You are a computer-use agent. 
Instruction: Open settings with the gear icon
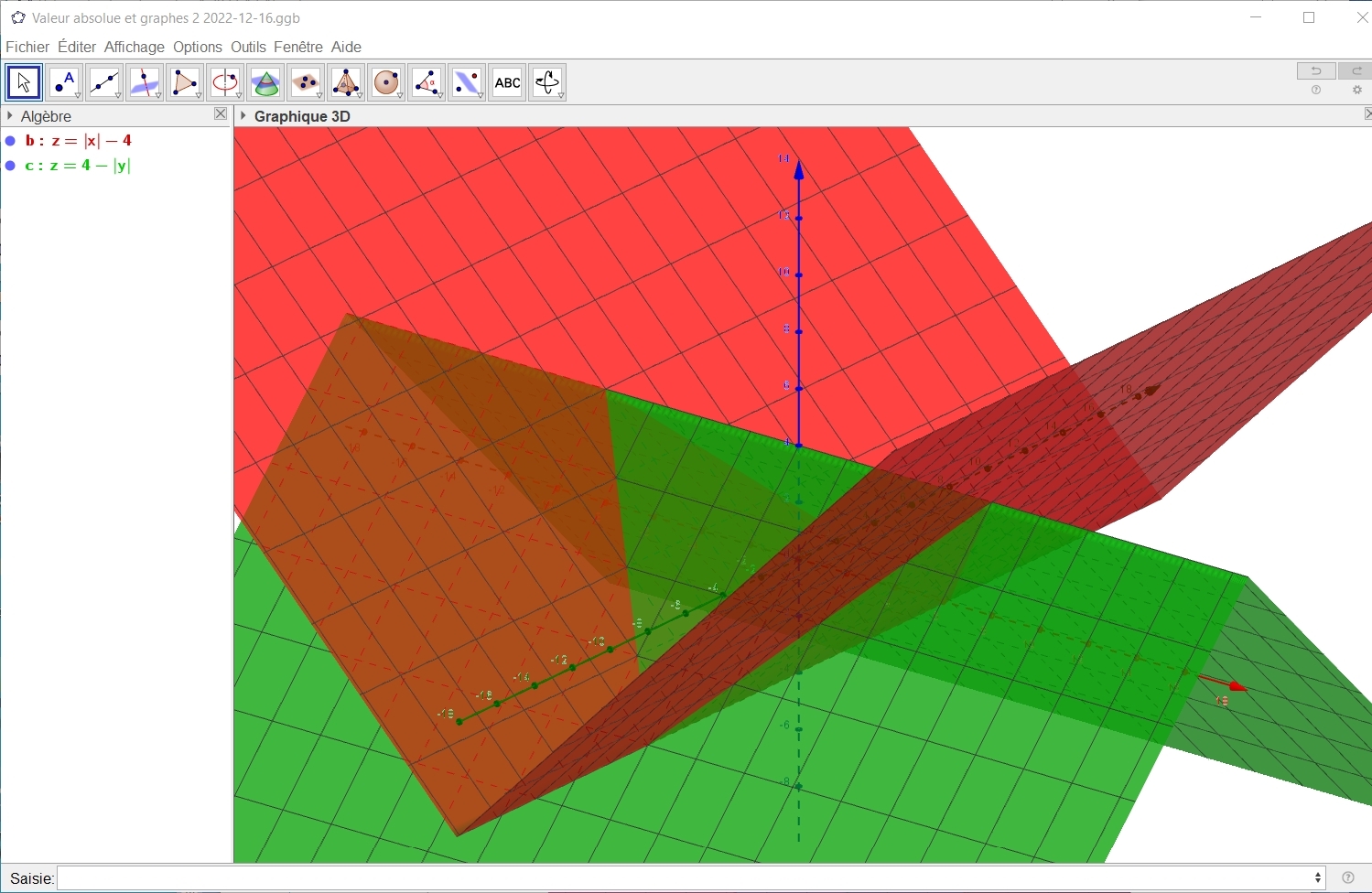(1357, 91)
